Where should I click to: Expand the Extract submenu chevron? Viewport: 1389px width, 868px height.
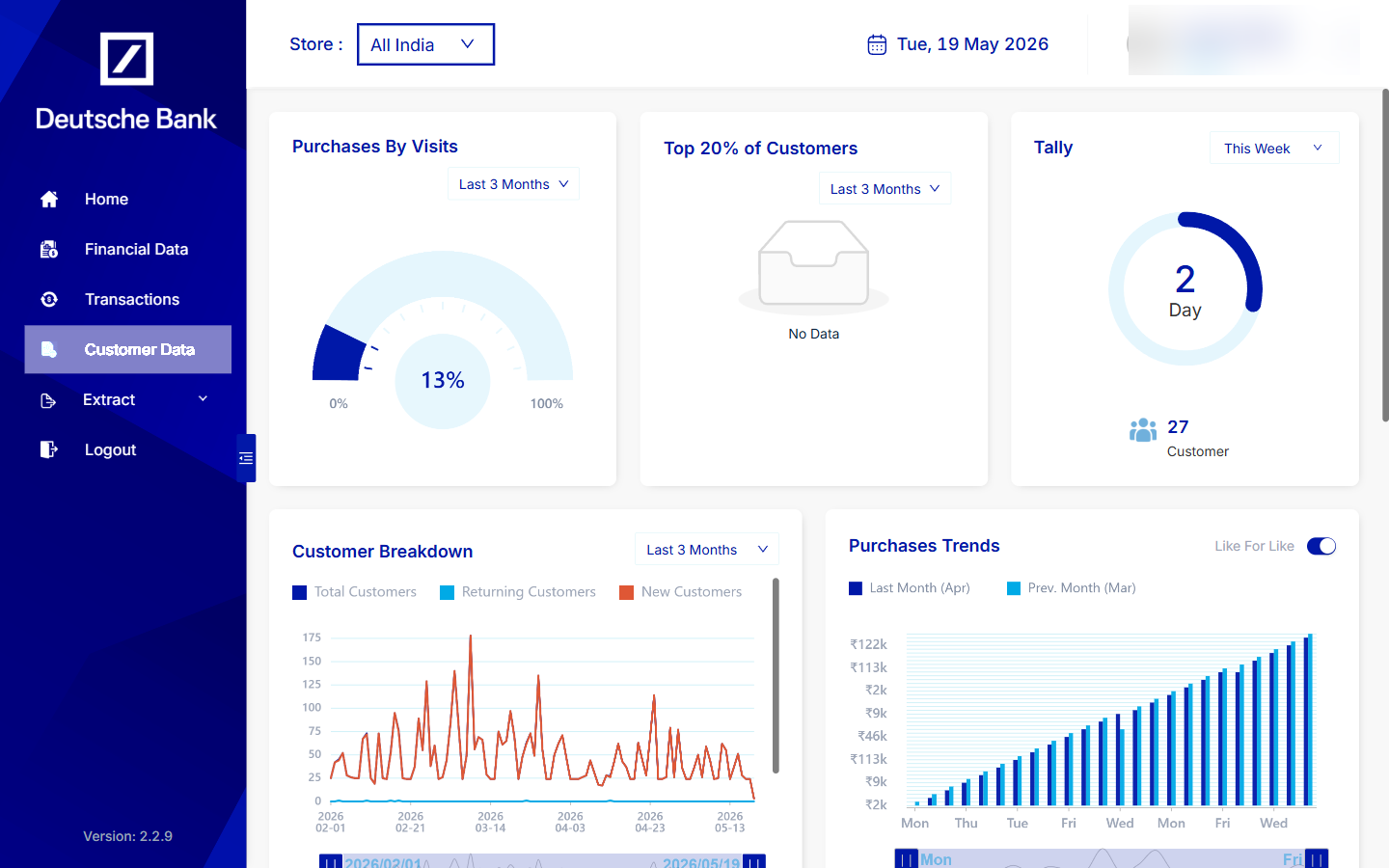click(203, 398)
